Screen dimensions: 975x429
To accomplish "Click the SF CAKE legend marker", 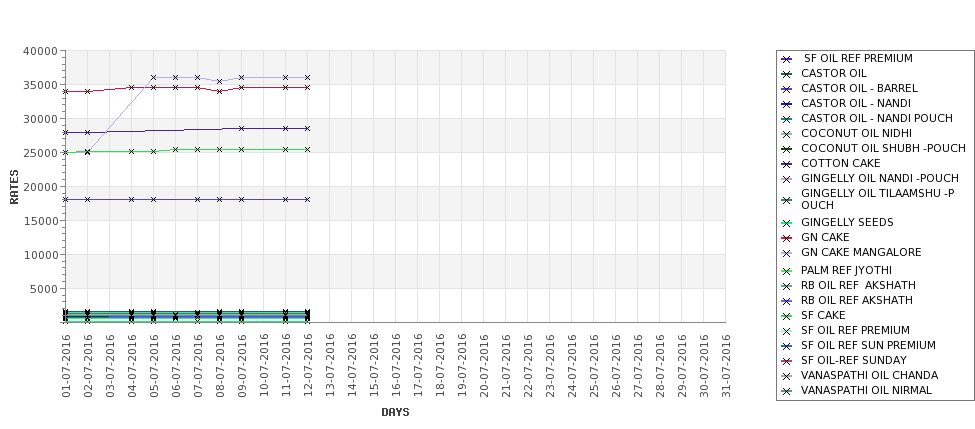I will 787,316.
